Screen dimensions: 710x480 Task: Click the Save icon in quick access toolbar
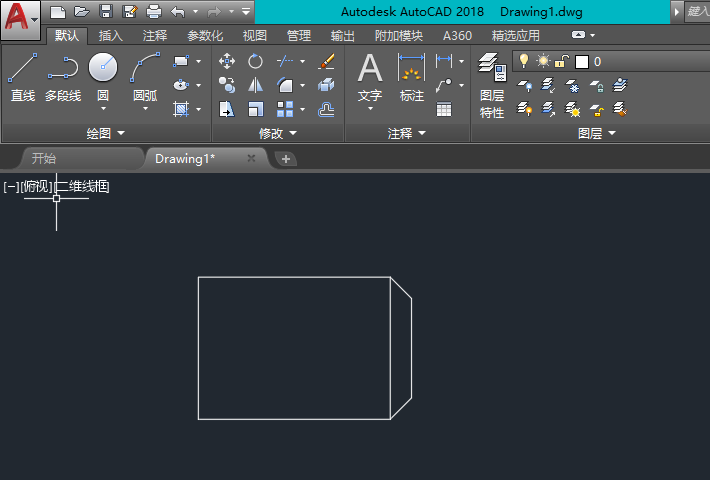pos(105,12)
